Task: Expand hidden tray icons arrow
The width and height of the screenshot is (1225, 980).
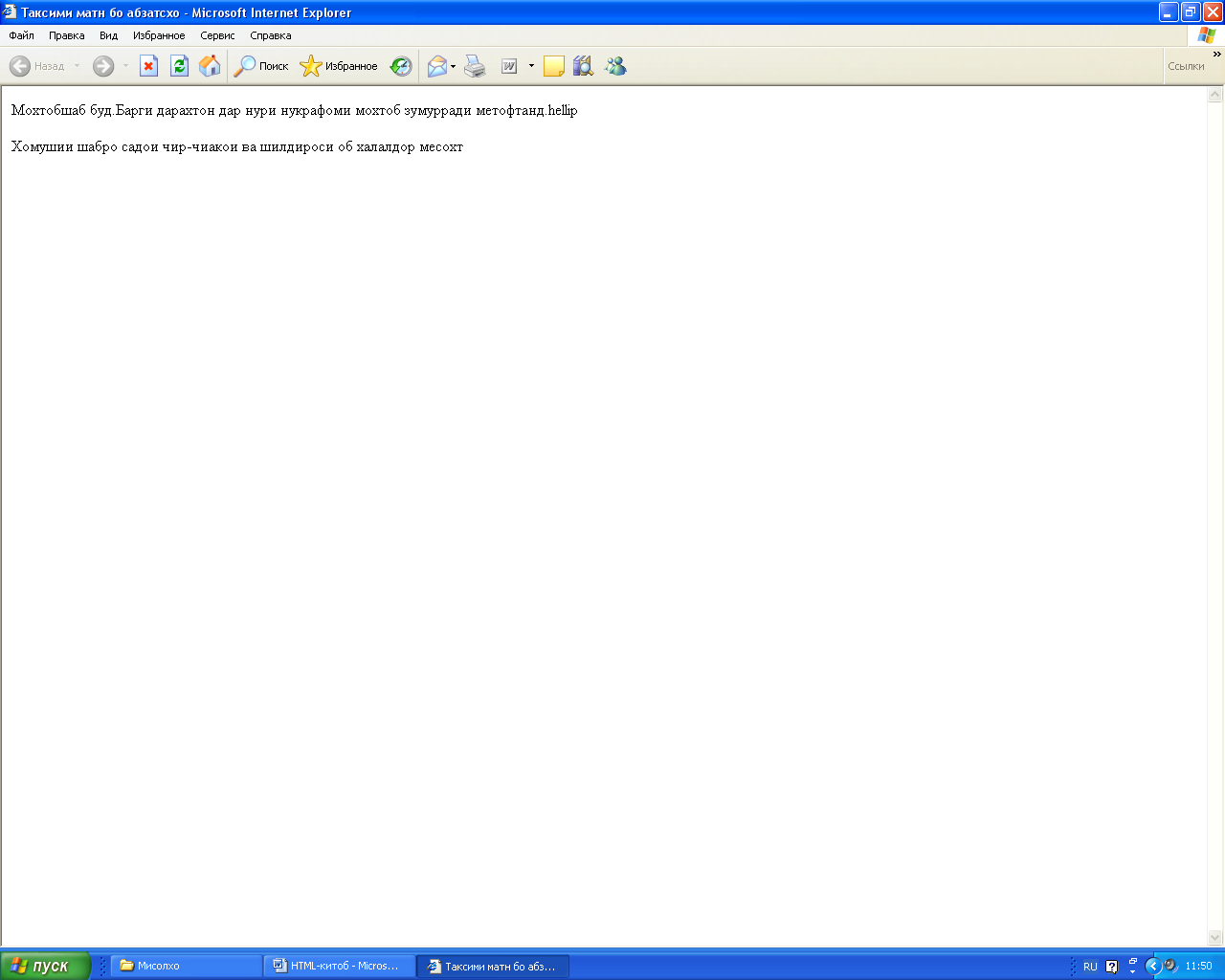Action: (1153, 966)
